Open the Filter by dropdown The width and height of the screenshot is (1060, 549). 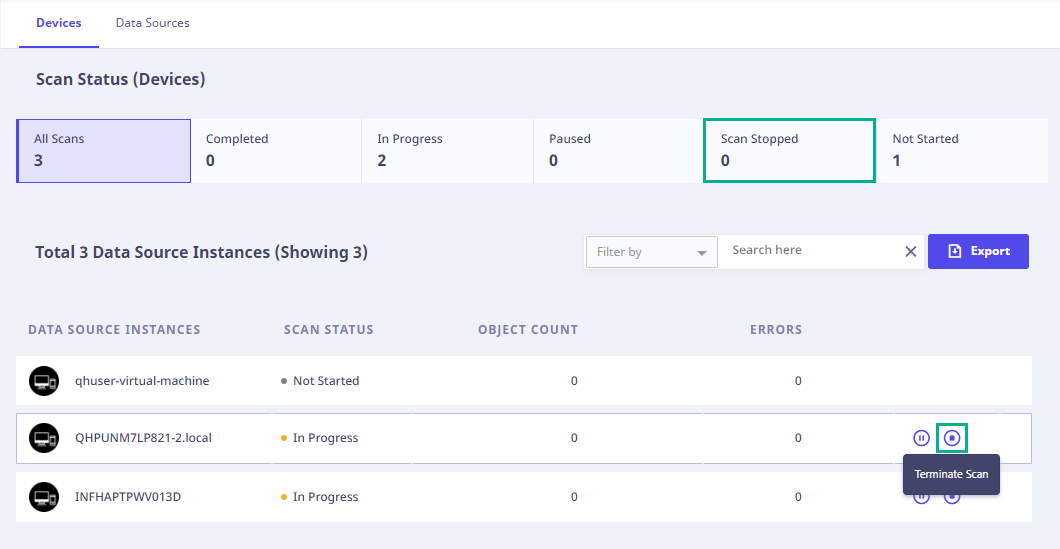tap(652, 252)
